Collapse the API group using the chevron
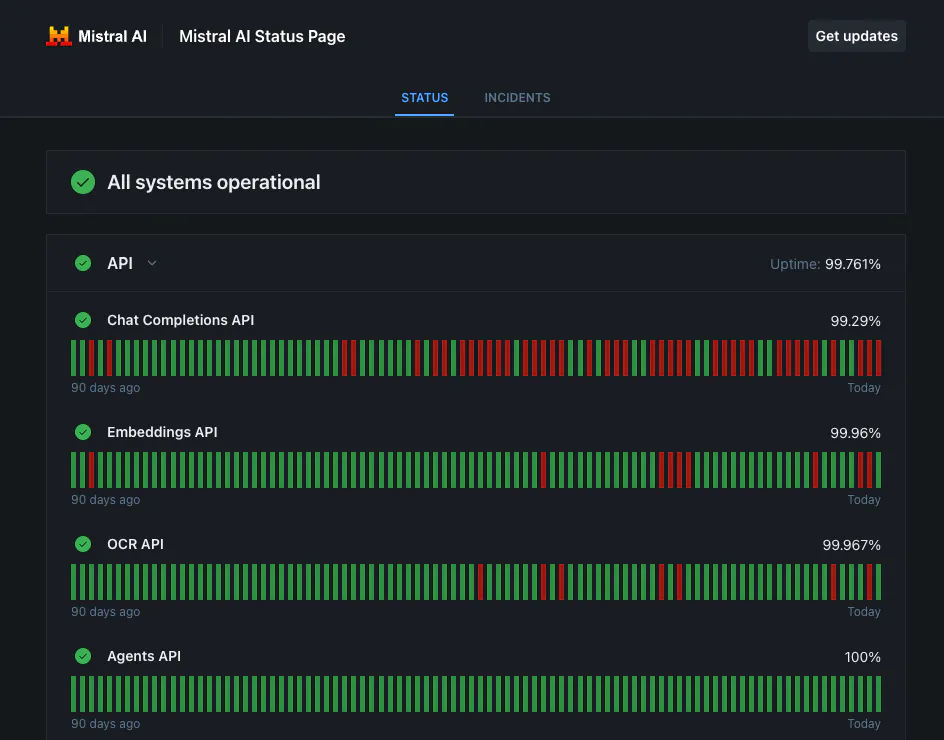This screenshot has width=944, height=740. [152, 263]
